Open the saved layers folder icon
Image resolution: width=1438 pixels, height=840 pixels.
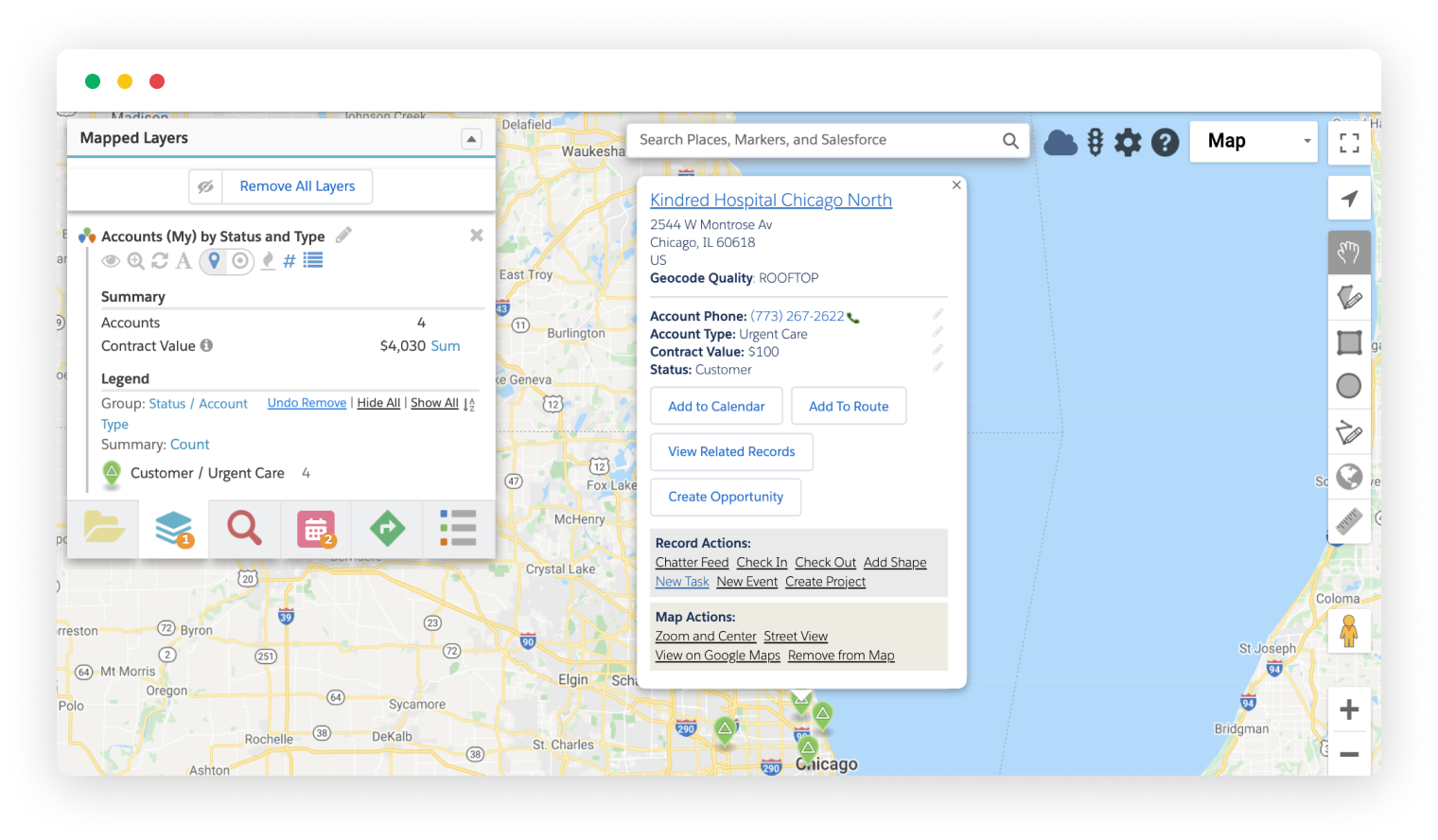click(103, 529)
